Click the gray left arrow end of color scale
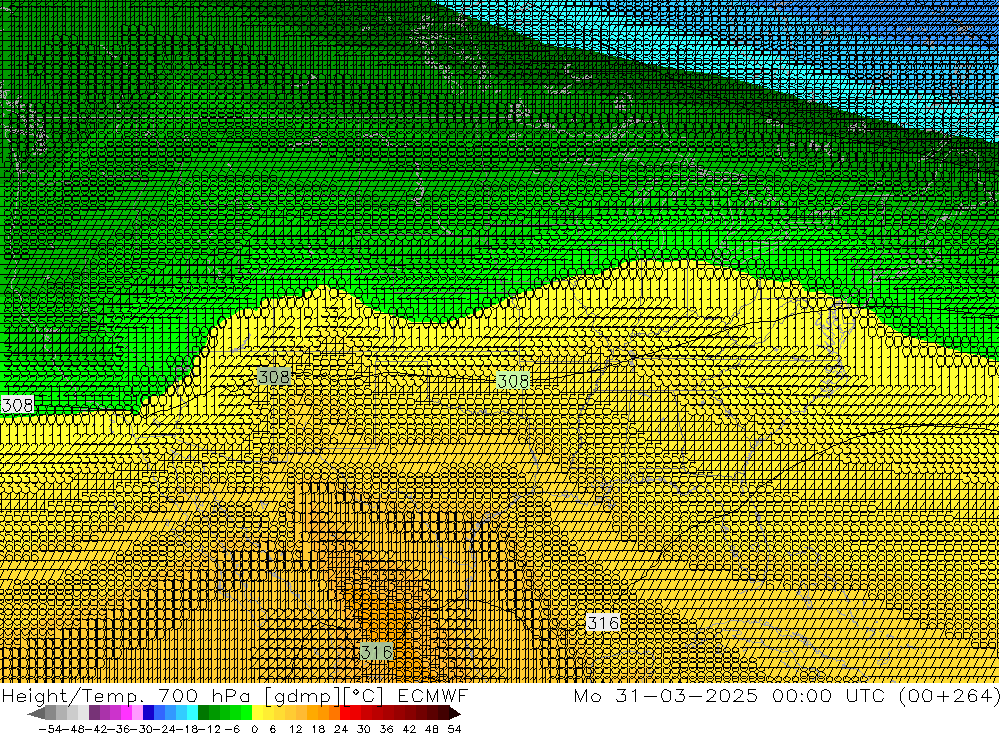The width and height of the screenshot is (1000, 733). click(x=36, y=713)
